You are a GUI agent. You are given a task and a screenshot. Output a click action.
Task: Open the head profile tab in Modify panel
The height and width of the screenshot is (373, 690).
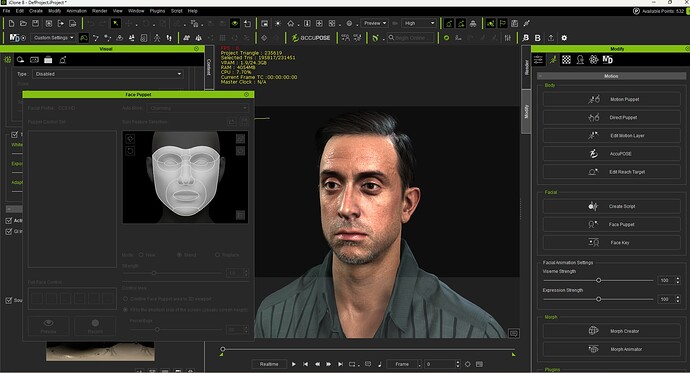[580, 59]
